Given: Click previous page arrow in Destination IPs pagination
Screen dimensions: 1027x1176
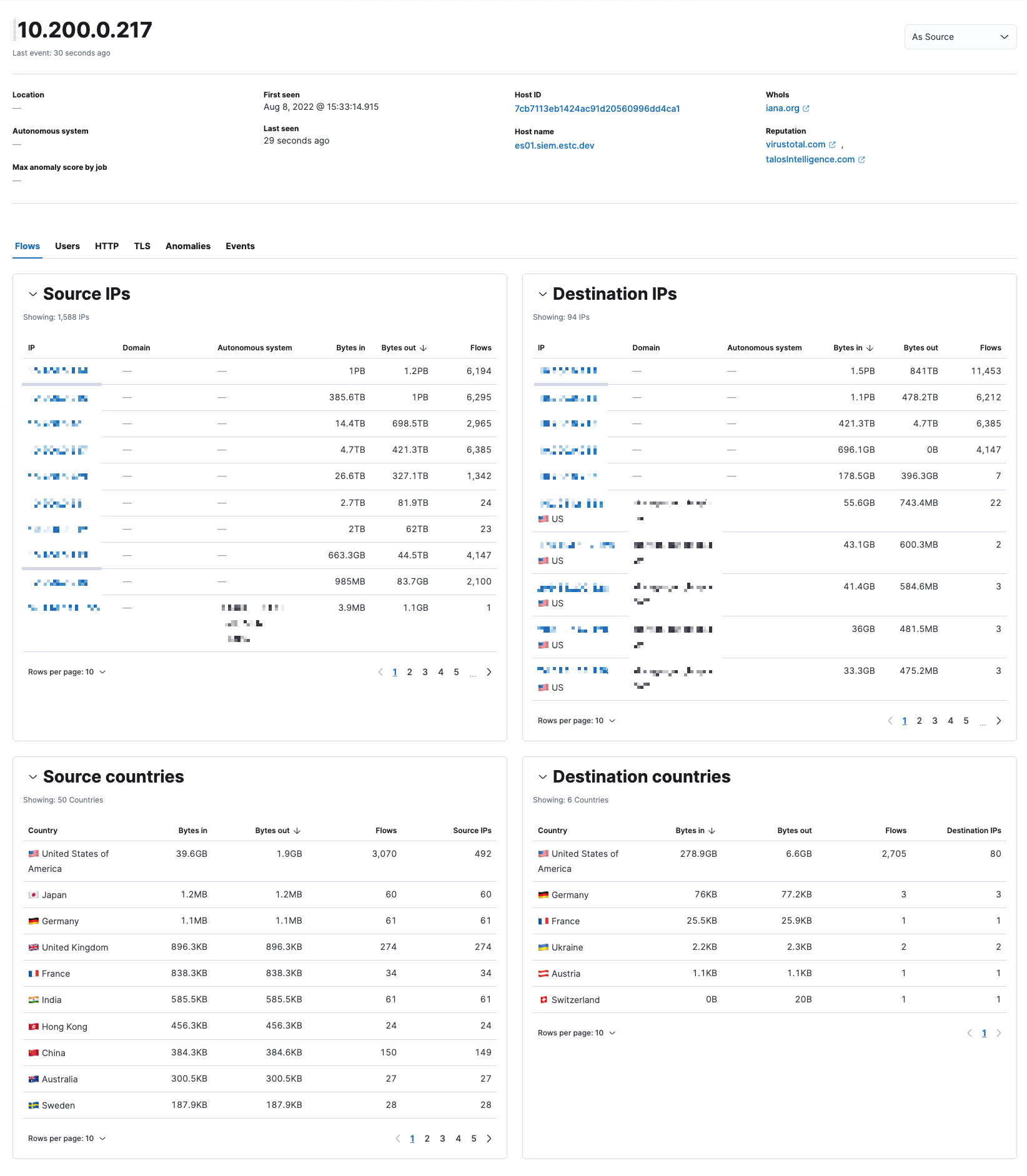Looking at the screenshot, I should [x=890, y=720].
